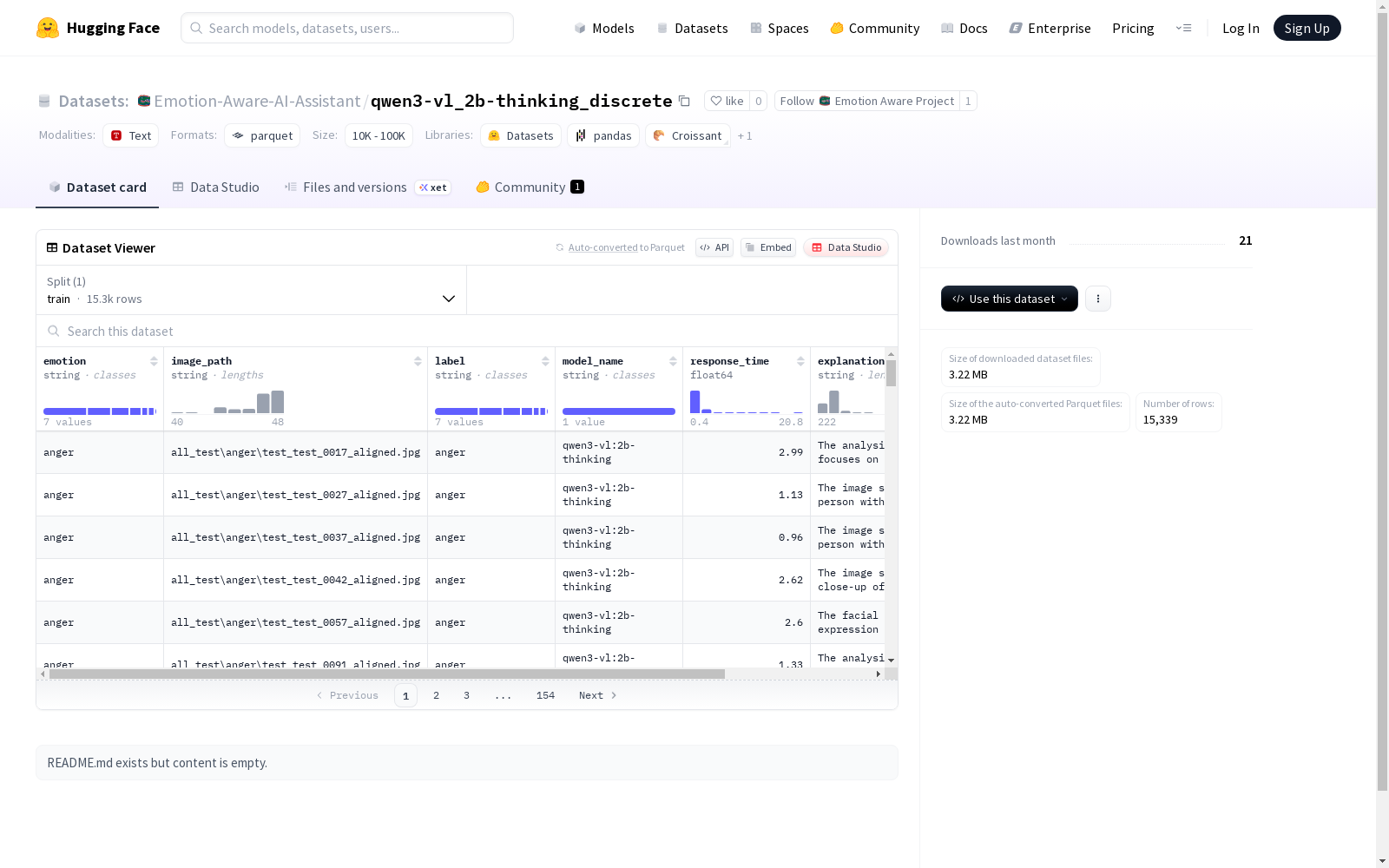The image size is (1389, 868).
Task: Click the xet badge on Files tab
Action: pos(433,187)
